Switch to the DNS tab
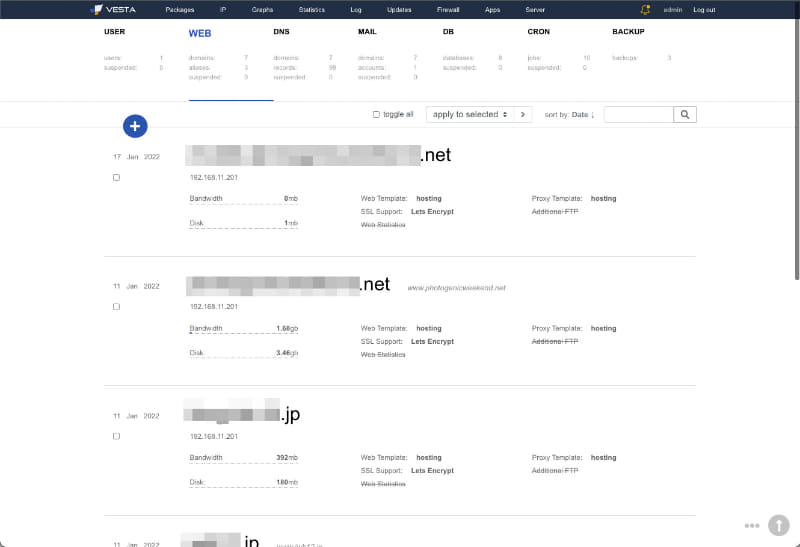This screenshot has width=800, height=547. pyautogui.click(x=281, y=32)
